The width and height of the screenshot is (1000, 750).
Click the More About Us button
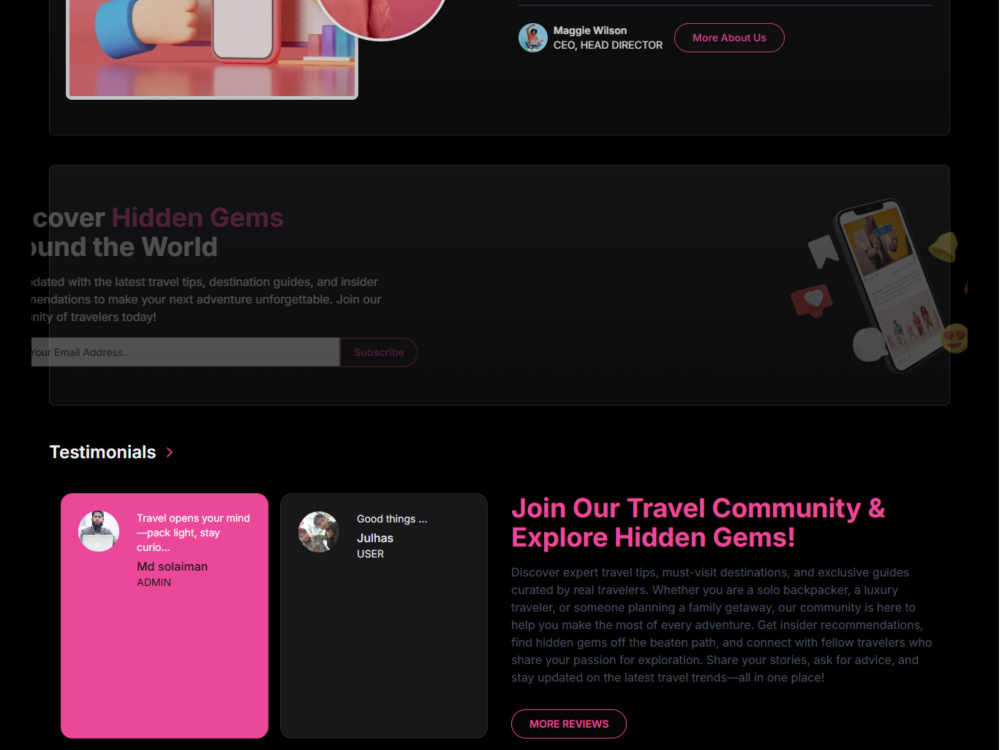click(x=729, y=38)
